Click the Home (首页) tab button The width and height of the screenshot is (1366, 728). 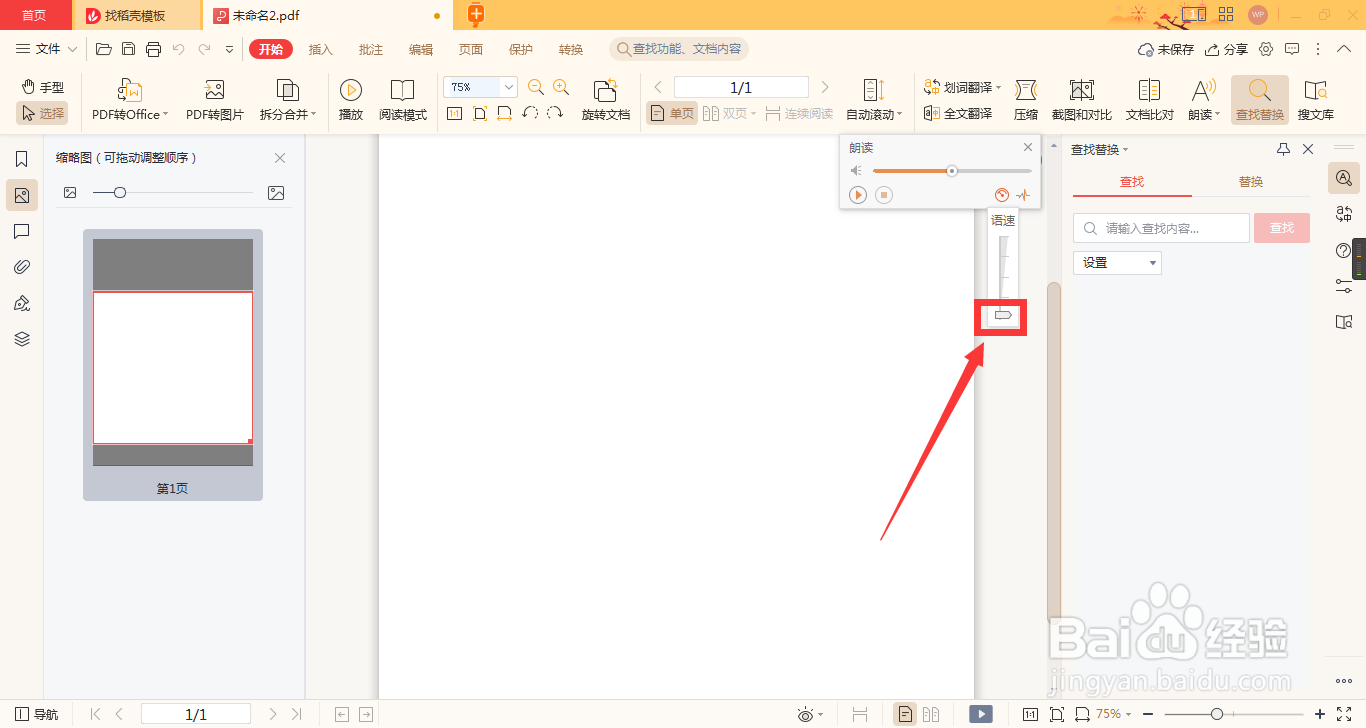point(34,15)
